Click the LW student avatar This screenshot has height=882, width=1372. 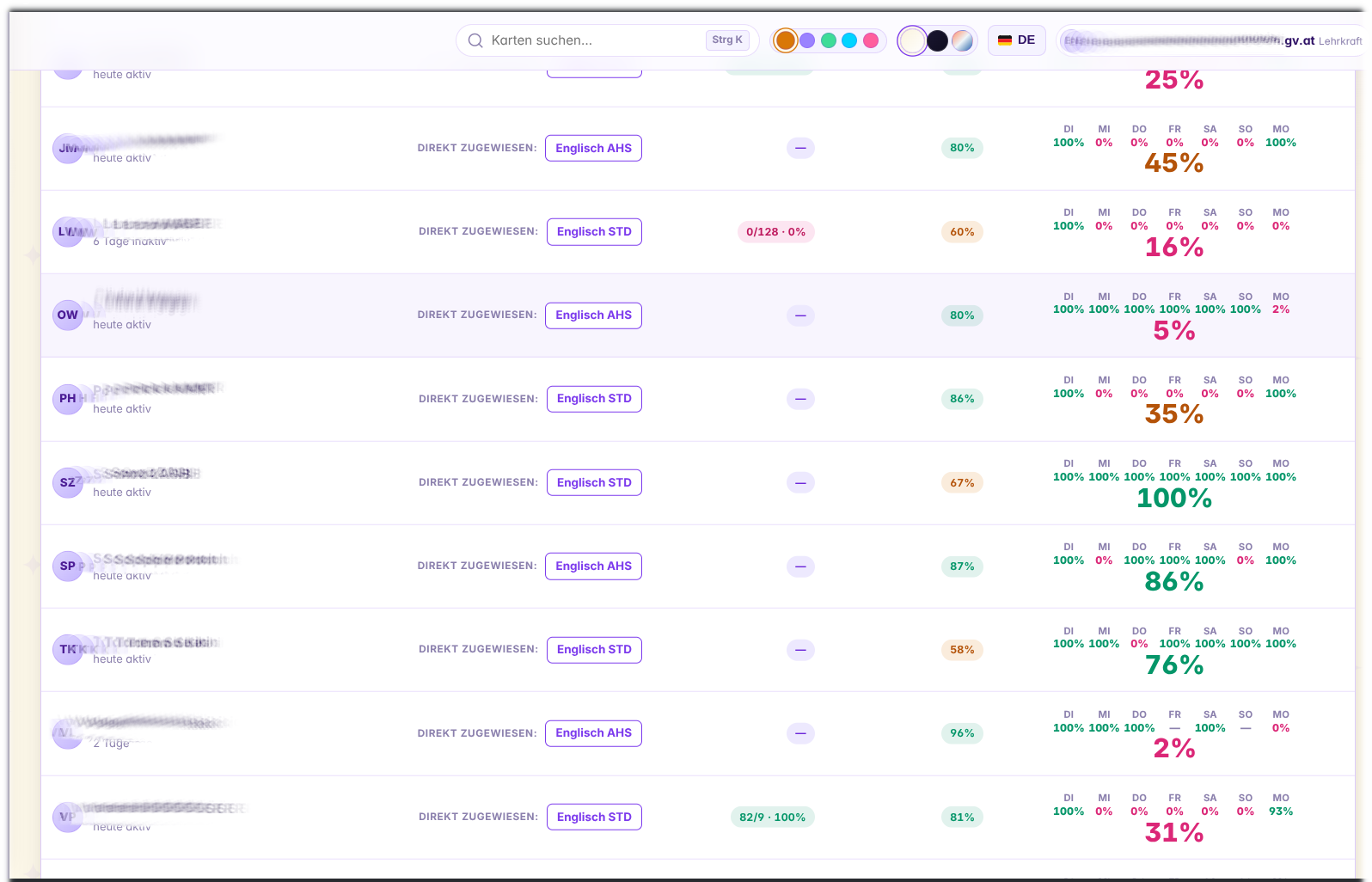(x=68, y=231)
